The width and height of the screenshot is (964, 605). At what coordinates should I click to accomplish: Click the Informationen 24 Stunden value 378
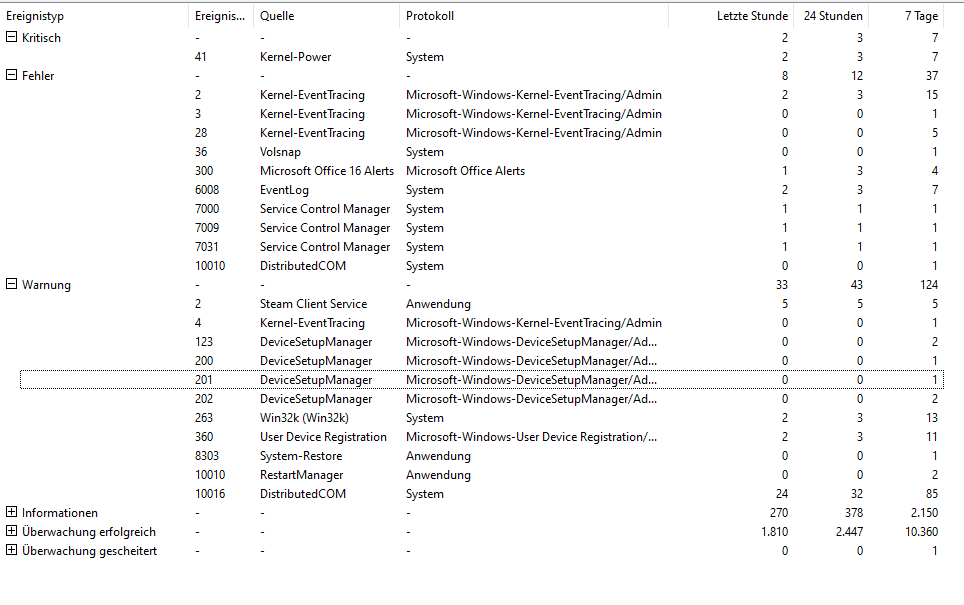[x=853, y=513]
